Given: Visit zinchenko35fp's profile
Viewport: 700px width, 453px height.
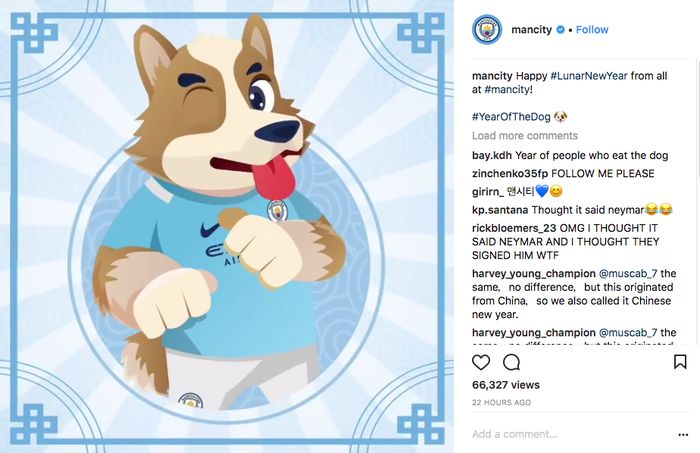Looking at the screenshot, I should [510, 174].
